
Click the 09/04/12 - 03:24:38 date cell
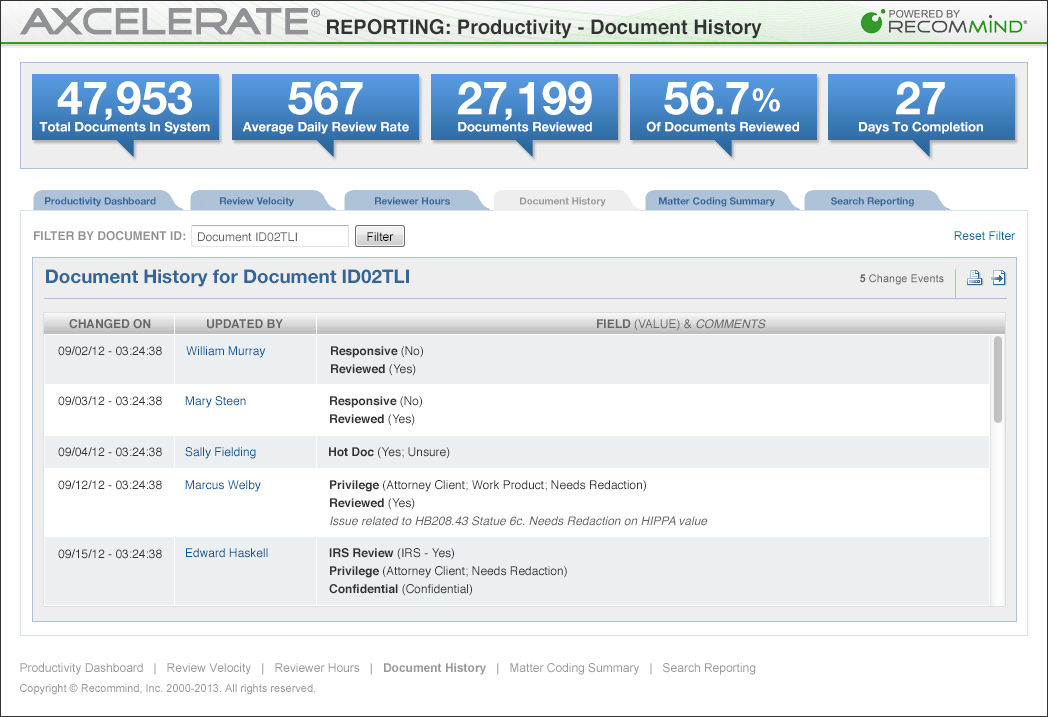110,452
